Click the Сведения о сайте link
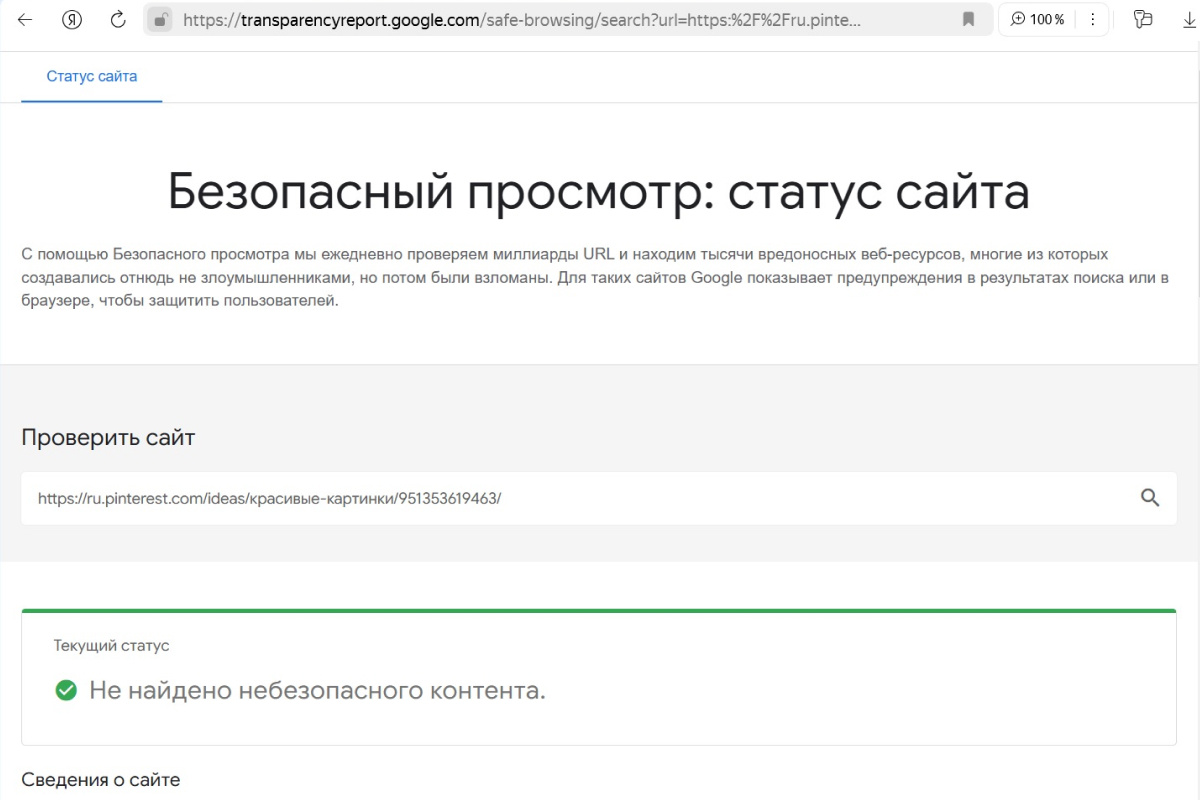Screen dimensions: 1200x800 click(x=99, y=779)
